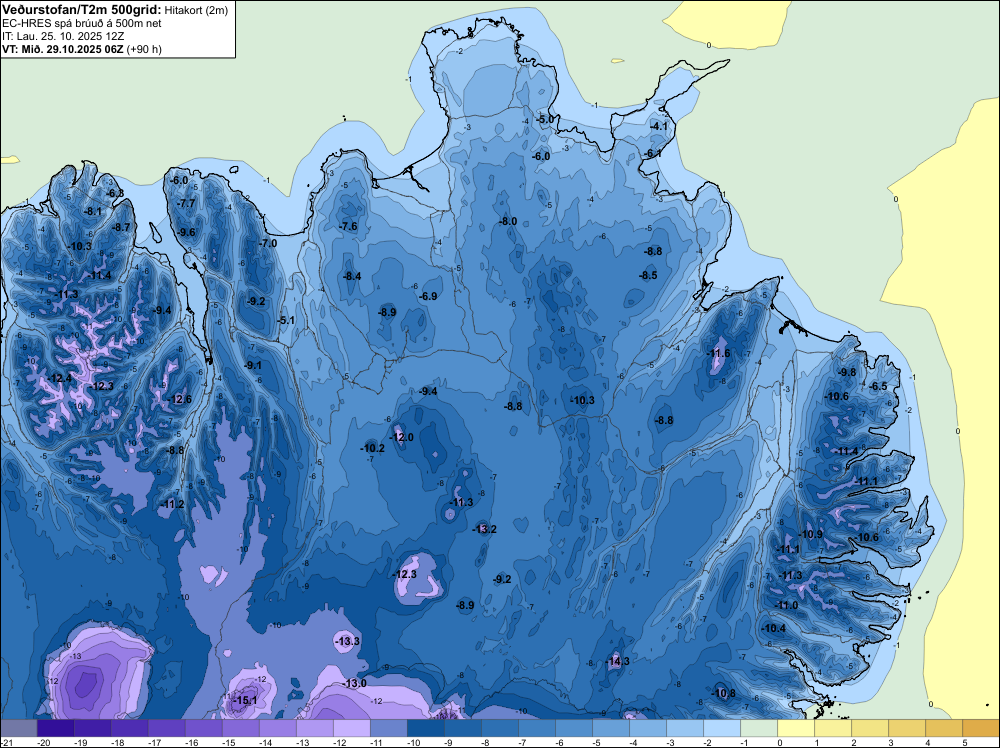The image size is (1000, 748).
Task: Click the -8.0 temperature label
Action: pyautogui.click(x=508, y=221)
